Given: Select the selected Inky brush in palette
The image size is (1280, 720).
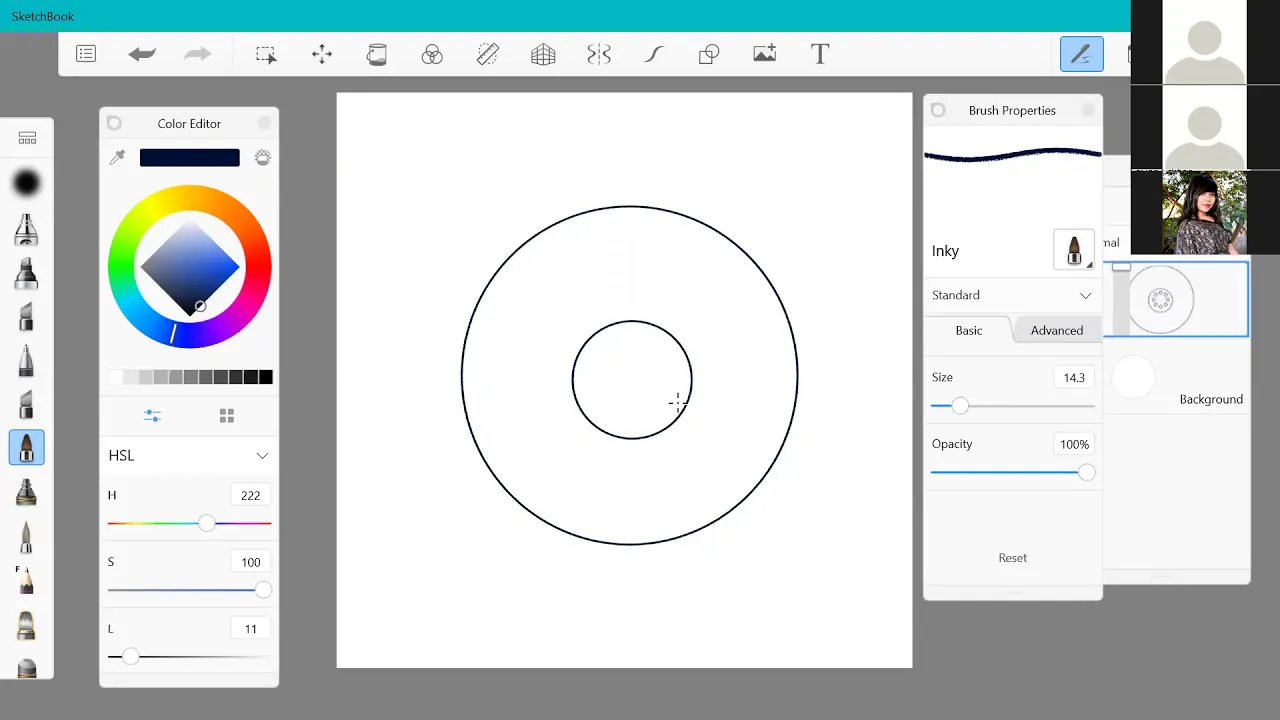Looking at the screenshot, I should (27, 448).
